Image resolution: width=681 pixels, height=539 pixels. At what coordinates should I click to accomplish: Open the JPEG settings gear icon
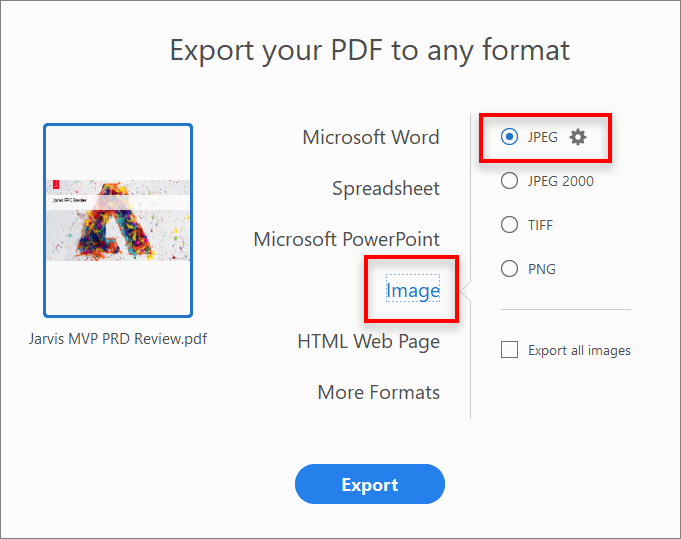click(578, 137)
